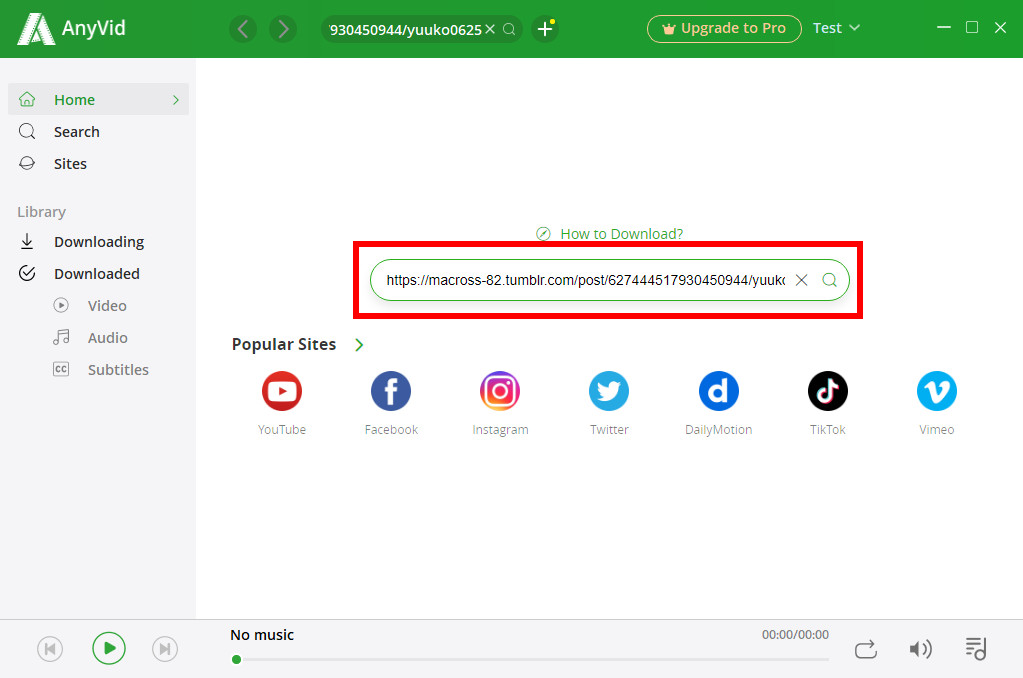
Task: Click the 00:00/00:00 time display
Action: tap(795, 635)
